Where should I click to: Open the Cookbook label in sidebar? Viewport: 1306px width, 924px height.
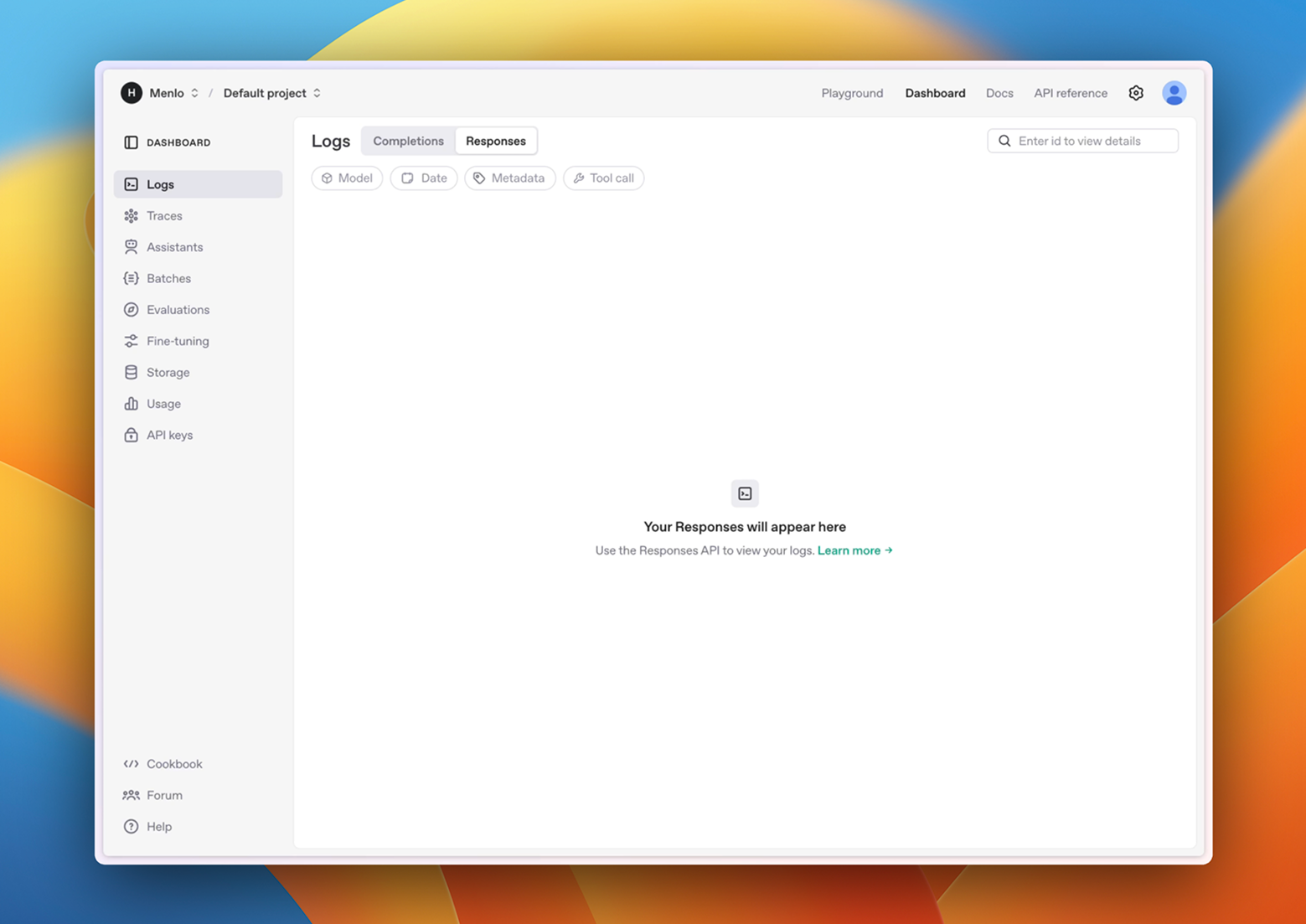[x=174, y=764]
